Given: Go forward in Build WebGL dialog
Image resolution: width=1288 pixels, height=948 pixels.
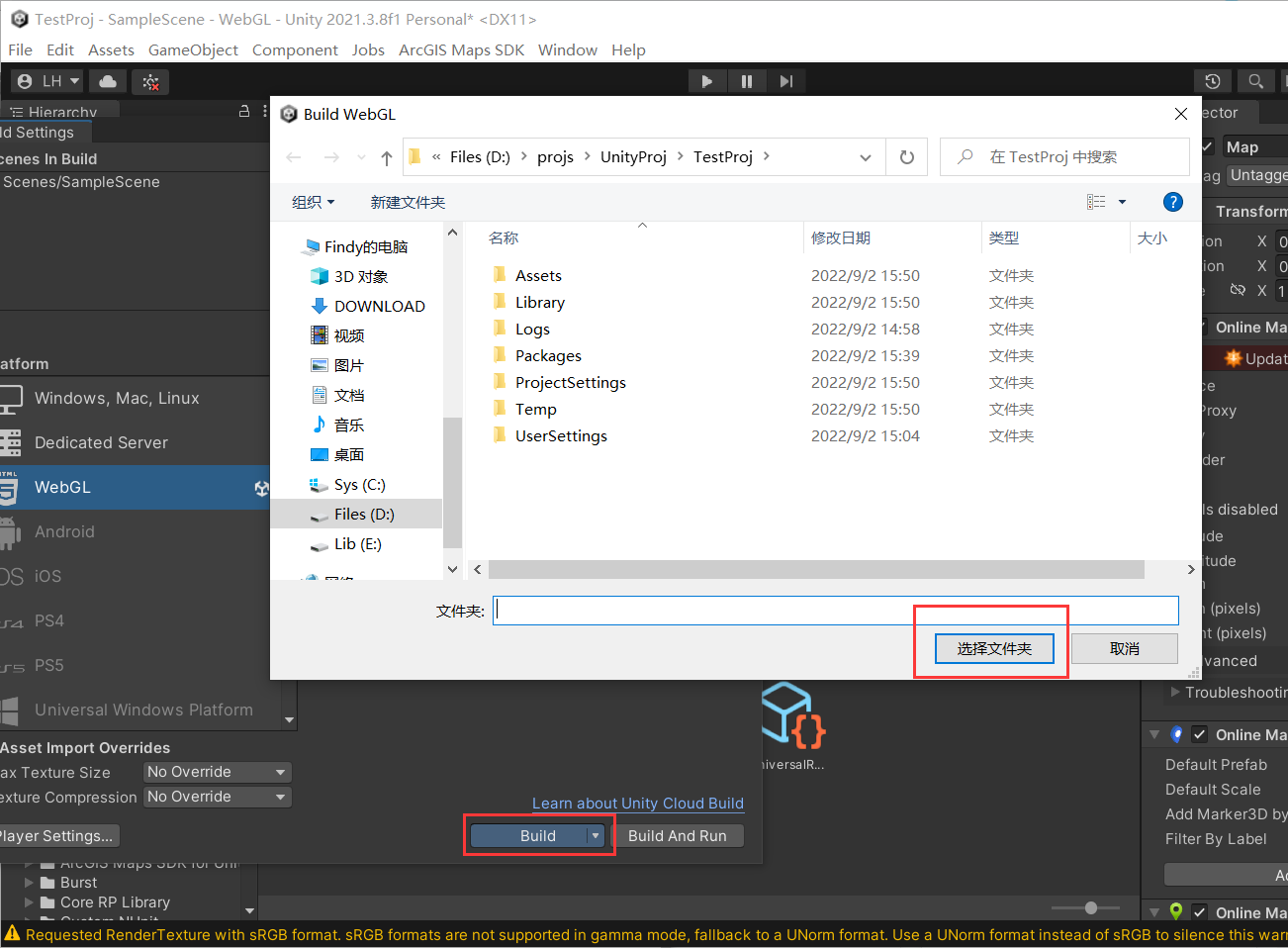Looking at the screenshot, I should (331, 157).
